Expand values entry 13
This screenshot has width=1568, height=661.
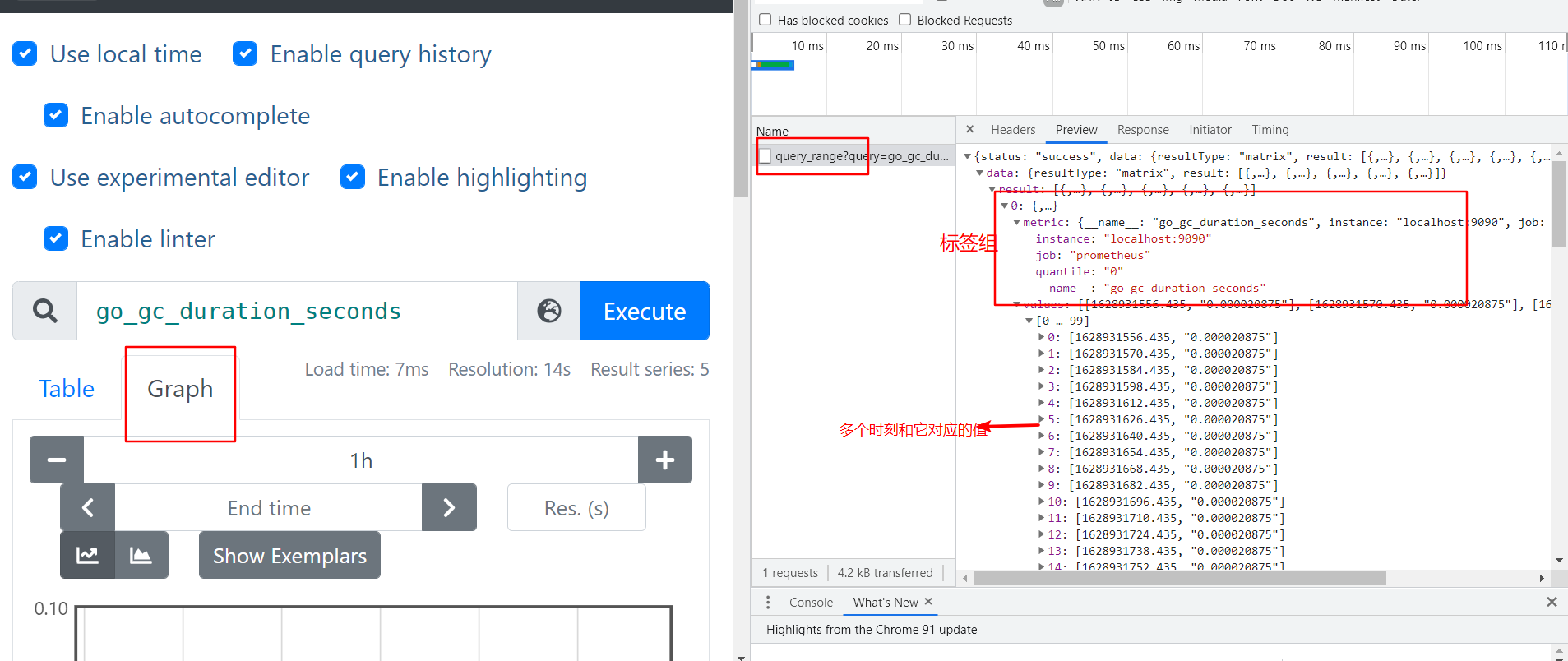pyautogui.click(x=1041, y=551)
